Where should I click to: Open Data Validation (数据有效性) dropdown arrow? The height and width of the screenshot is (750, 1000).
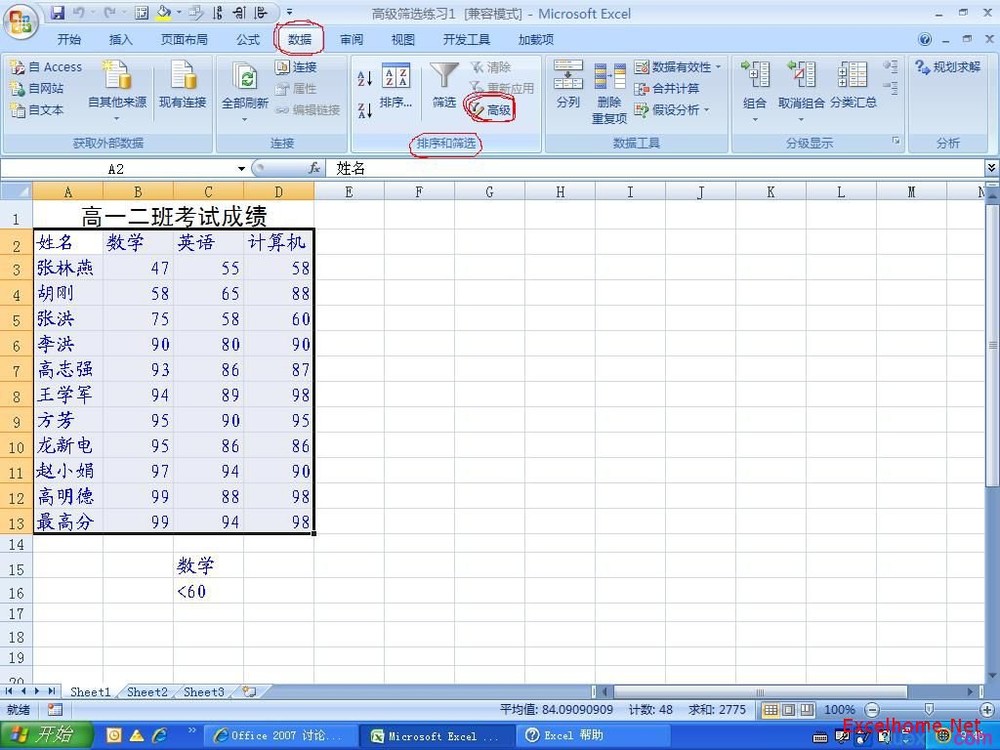point(718,67)
